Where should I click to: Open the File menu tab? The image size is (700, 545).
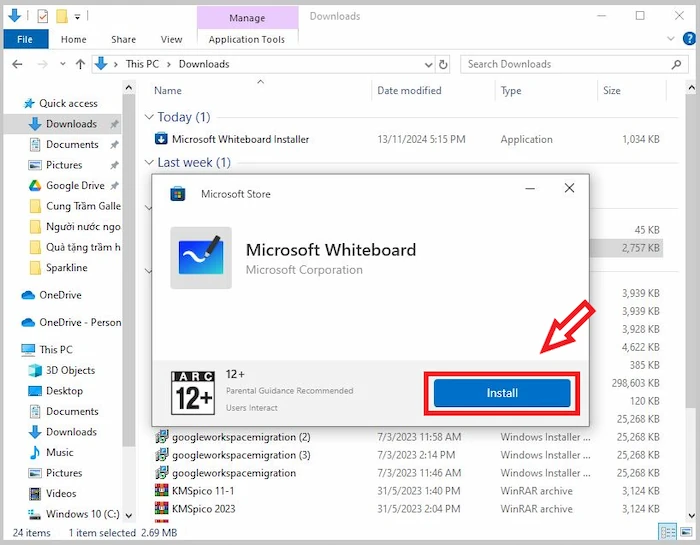pos(25,39)
